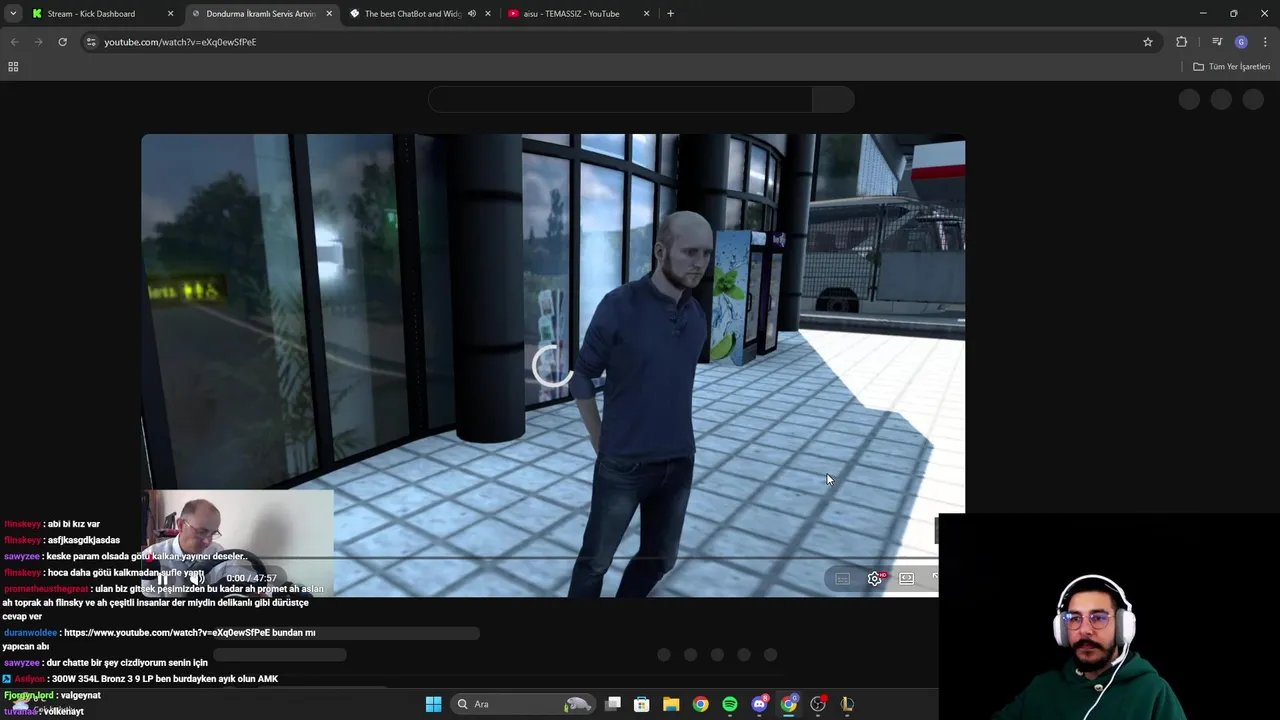Open the Chrome three-dot menu
The height and width of the screenshot is (720, 1280).
(1265, 42)
